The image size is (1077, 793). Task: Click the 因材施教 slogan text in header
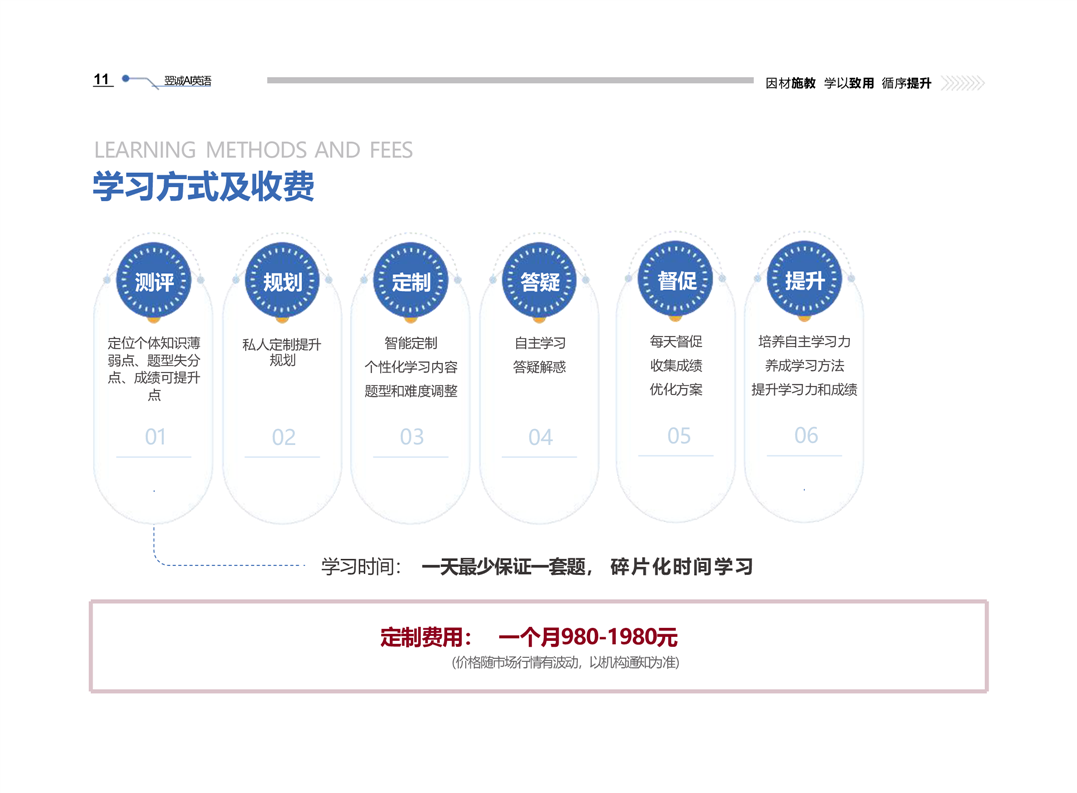[x=790, y=83]
